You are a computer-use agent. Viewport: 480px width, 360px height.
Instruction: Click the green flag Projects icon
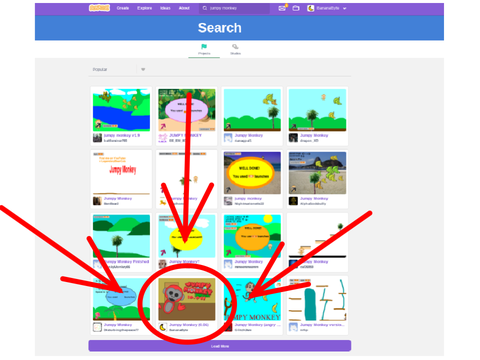tap(204, 46)
